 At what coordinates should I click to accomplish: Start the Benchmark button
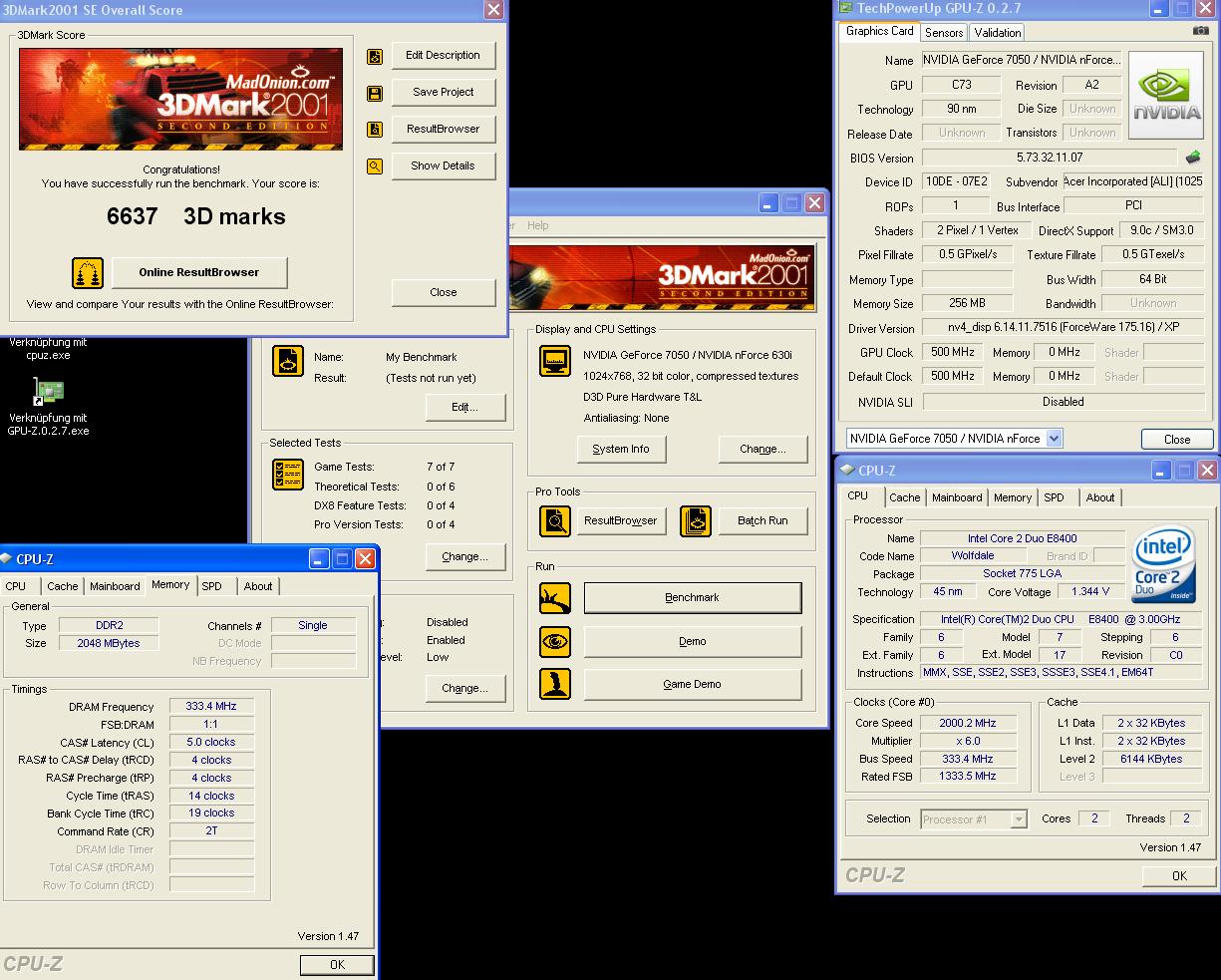tap(692, 597)
